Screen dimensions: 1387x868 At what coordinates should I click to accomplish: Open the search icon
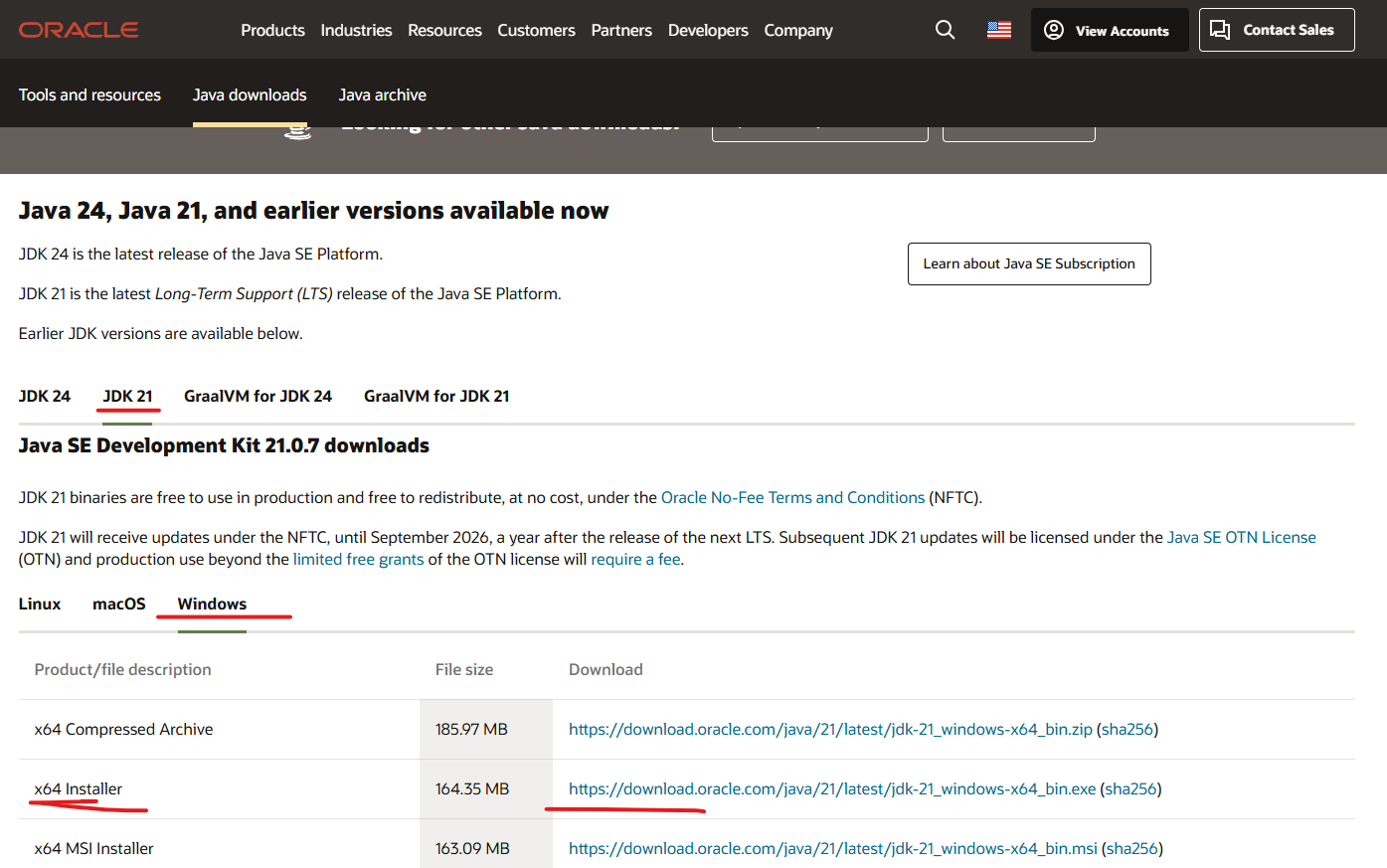[x=944, y=30]
